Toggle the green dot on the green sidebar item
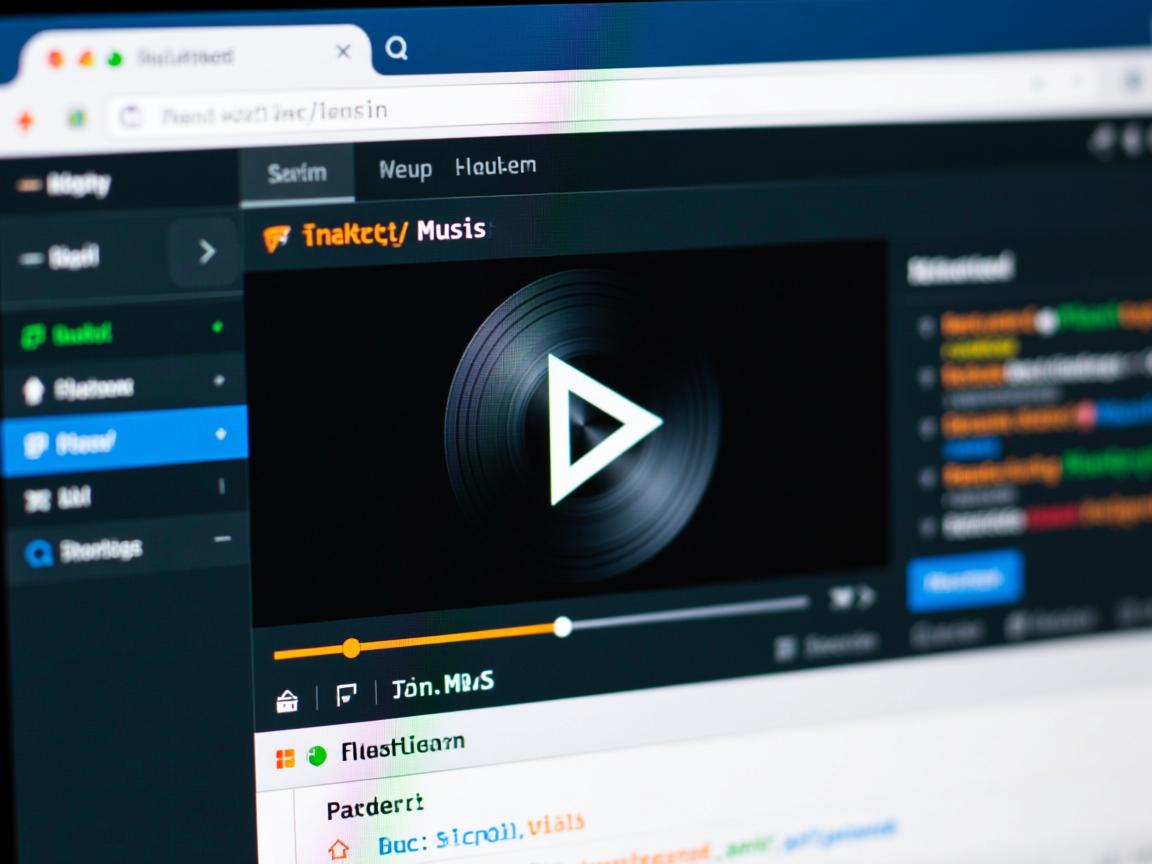Screen dimensions: 1152x864 coord(217,327)
